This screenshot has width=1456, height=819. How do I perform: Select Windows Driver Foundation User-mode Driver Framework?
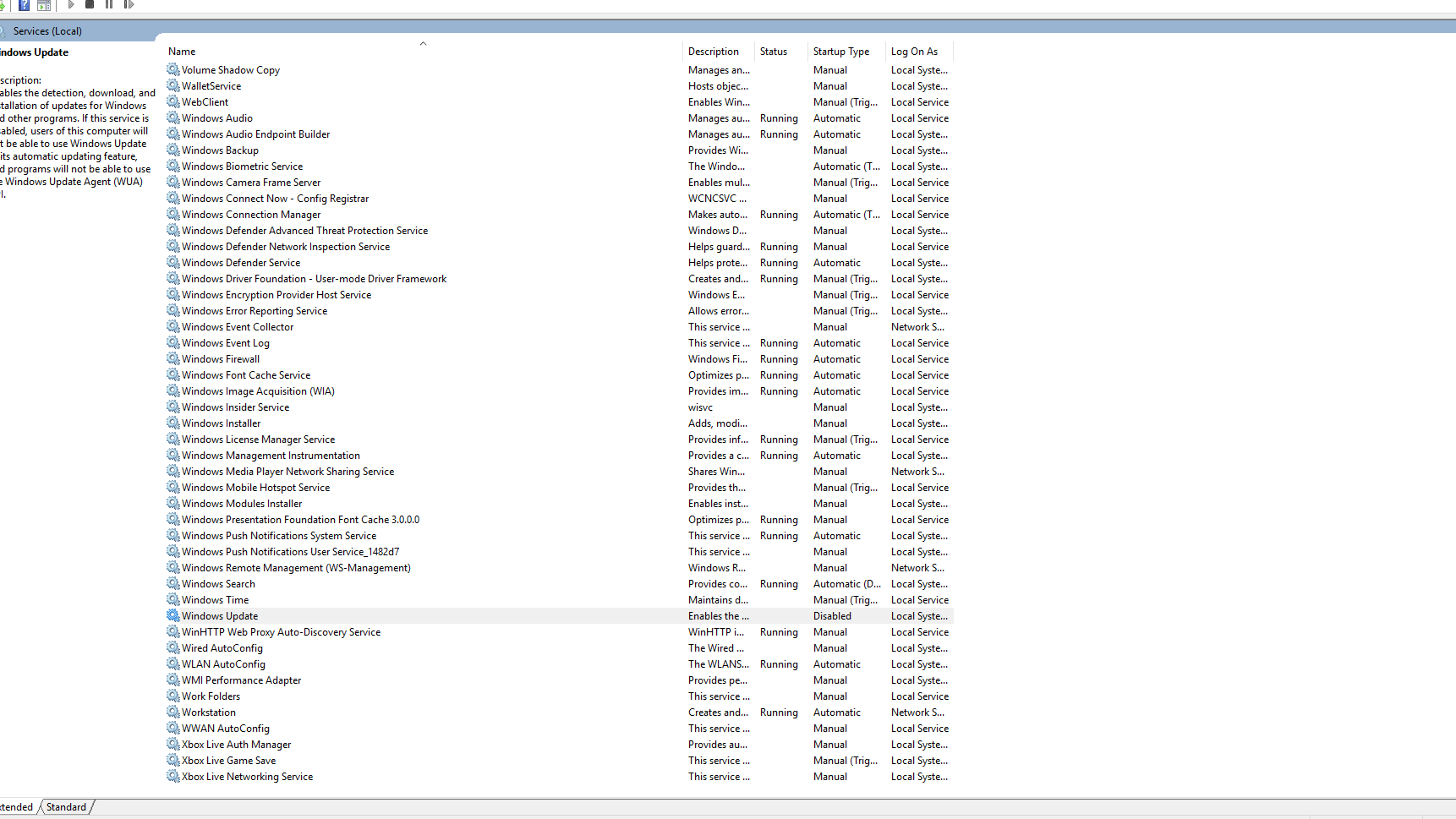[560, 278]
